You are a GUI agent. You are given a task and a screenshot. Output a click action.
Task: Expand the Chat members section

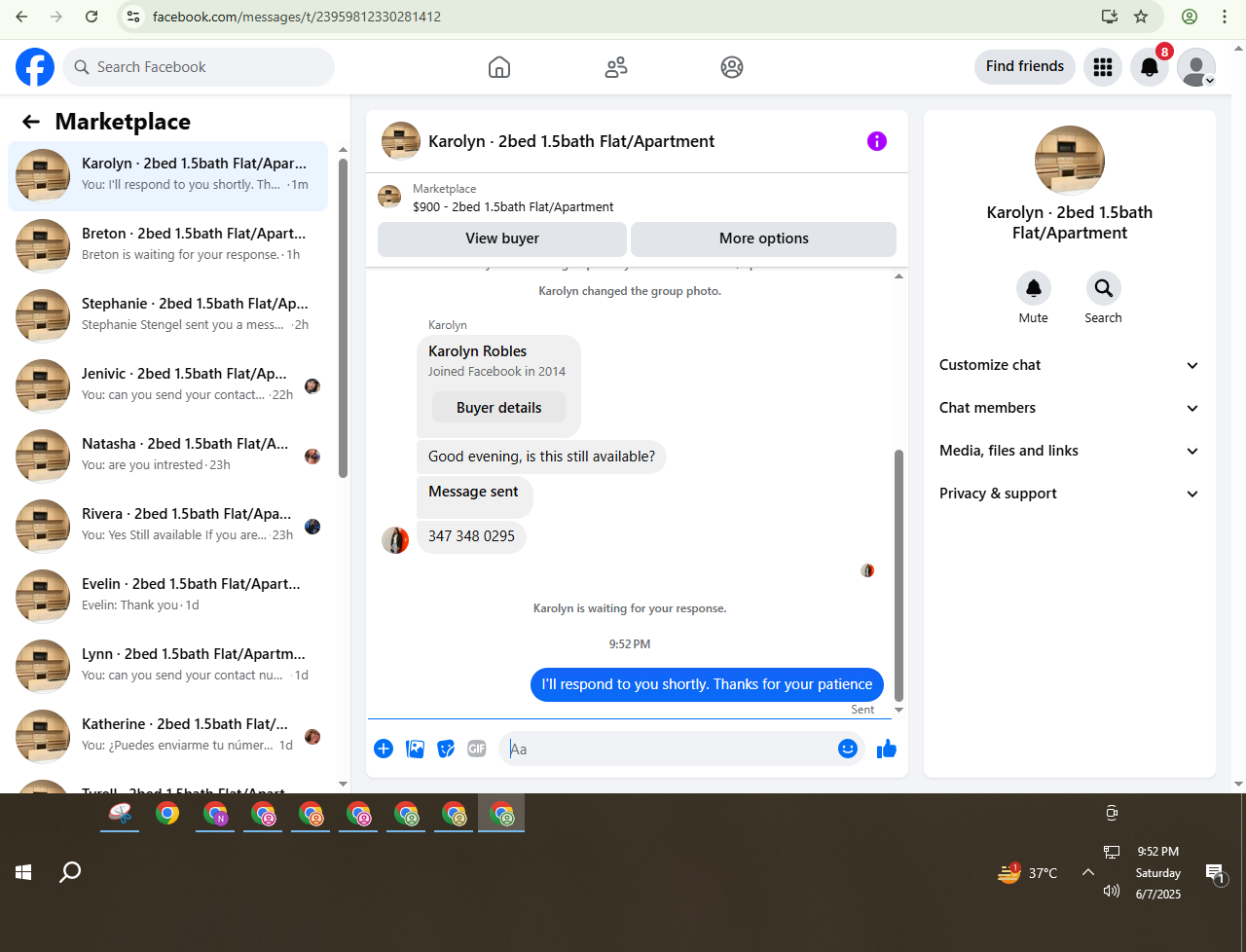click(1069, 408)
